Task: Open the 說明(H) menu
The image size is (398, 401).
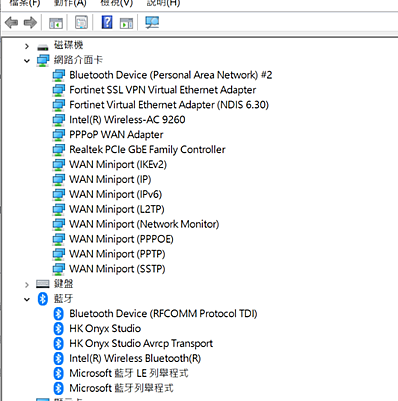Action: click(x=163, y=3)
